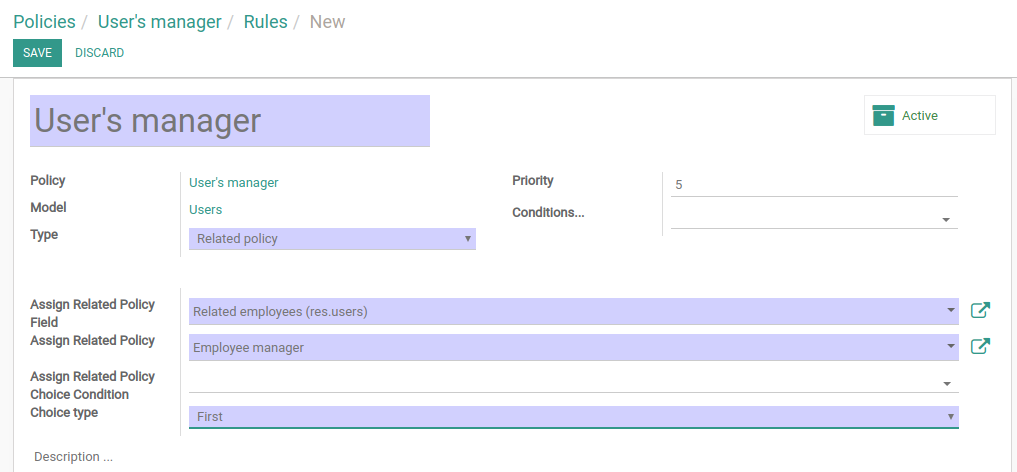Expand the Employee manager dropdown arrow

tap(951, 346)
